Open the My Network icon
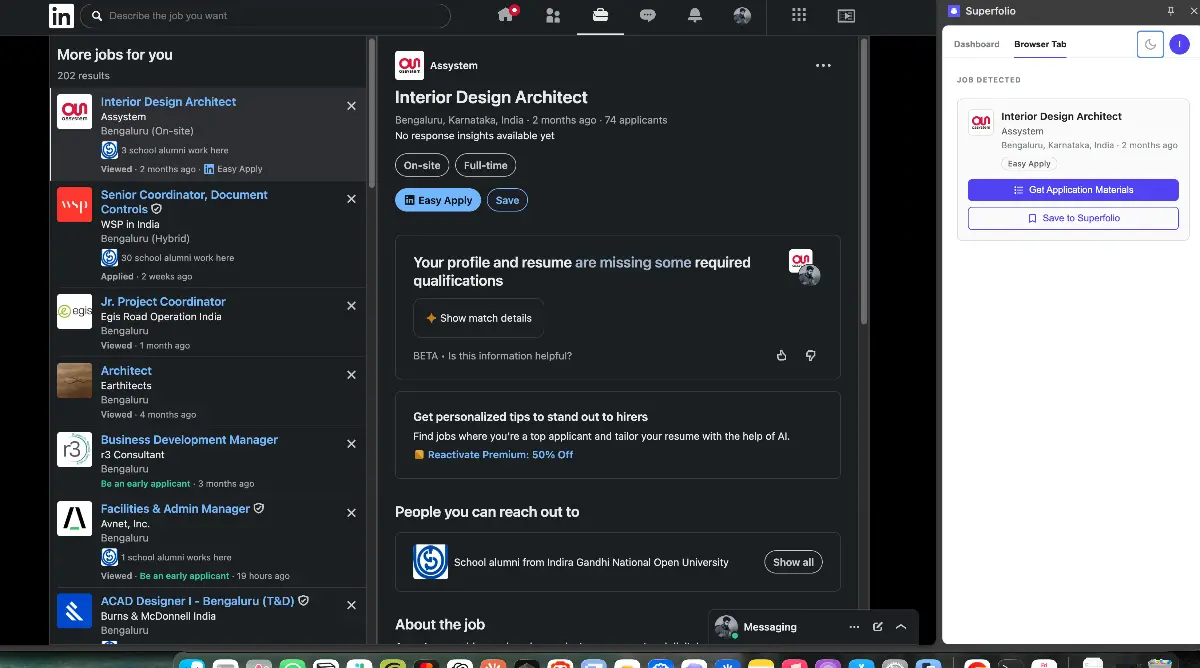This screenshot has height=668, width=1200. click(x=553, y=15)
